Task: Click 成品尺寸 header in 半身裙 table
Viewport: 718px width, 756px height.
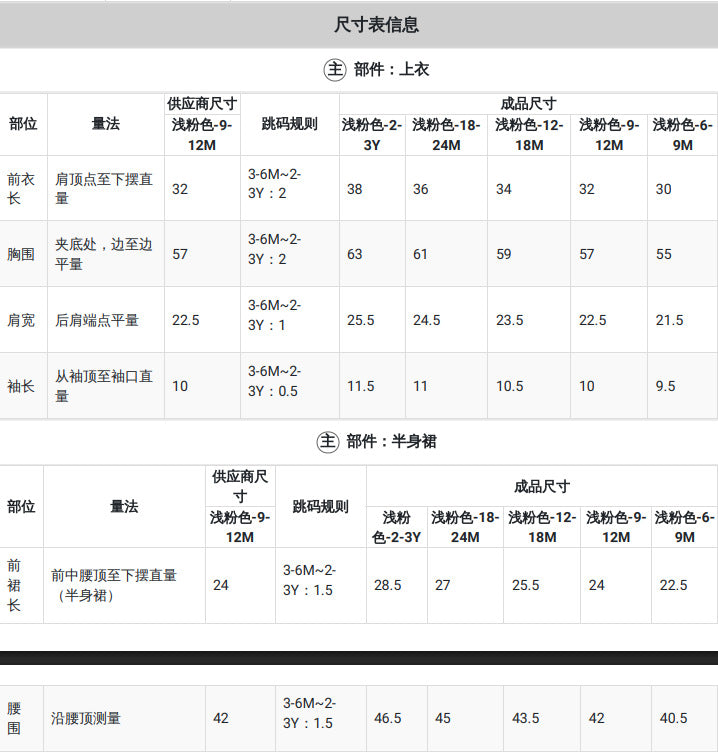Action: click(542, 486)
